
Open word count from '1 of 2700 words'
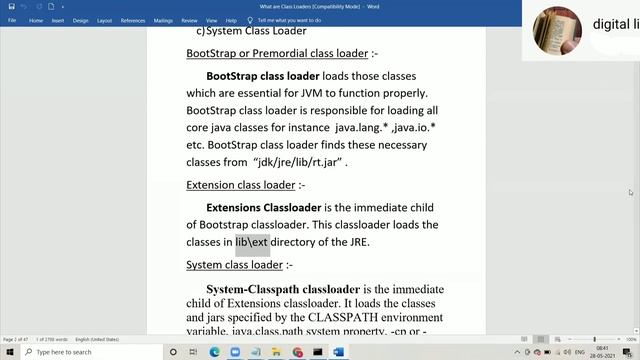click(x=52, y=340)
